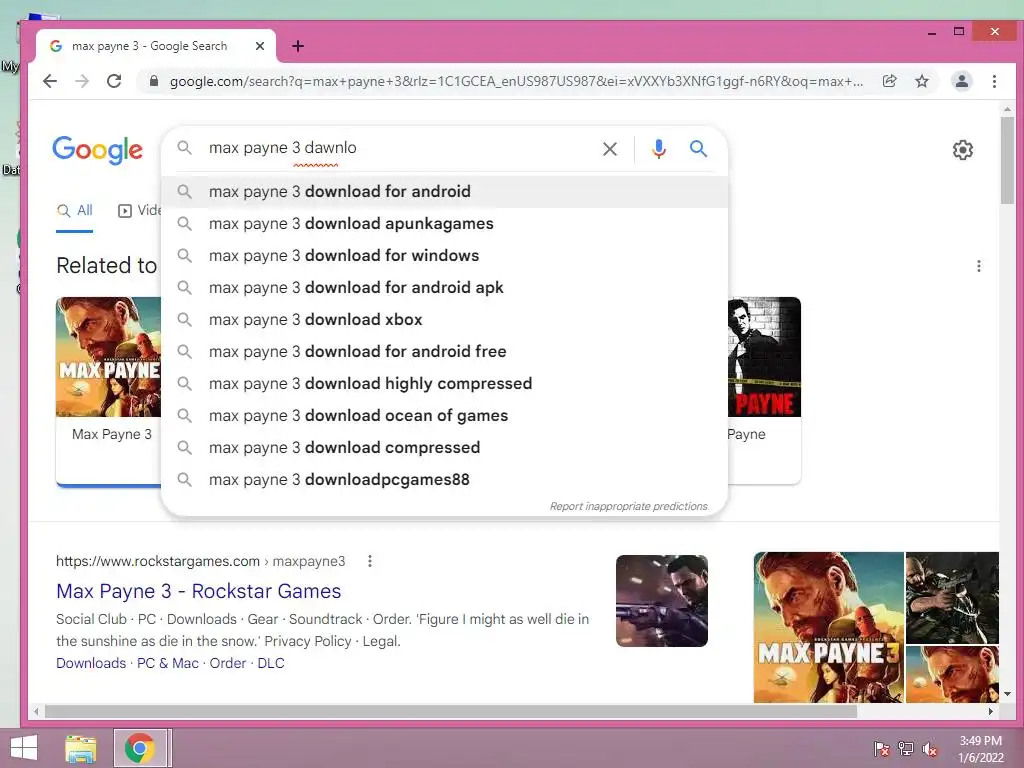1024x768 pixels.
Task: Click the scroll right arrow
Action: click(991, 711)
